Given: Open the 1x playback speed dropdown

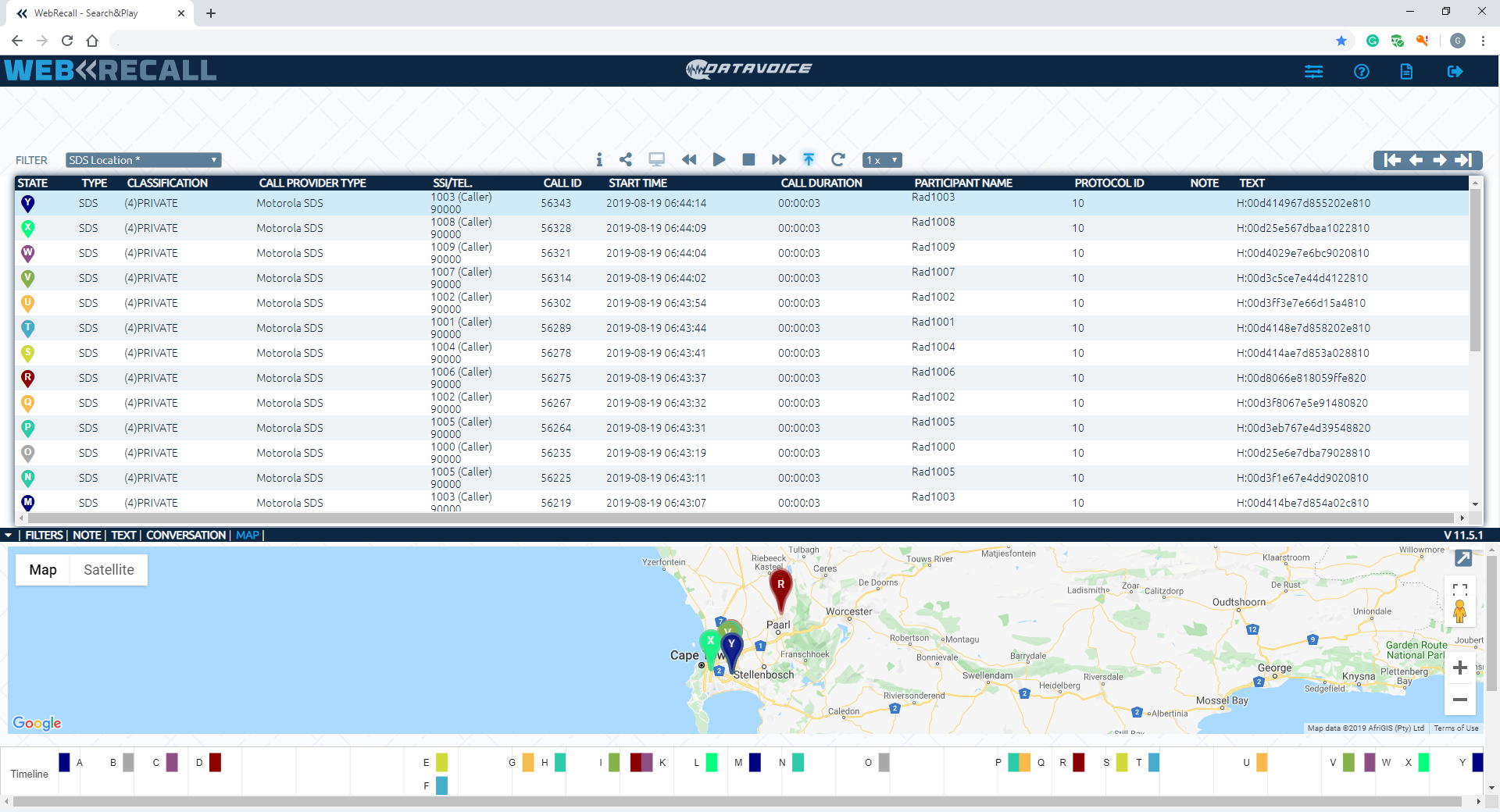Looking at the screenshot, I should tap(882, 160).
